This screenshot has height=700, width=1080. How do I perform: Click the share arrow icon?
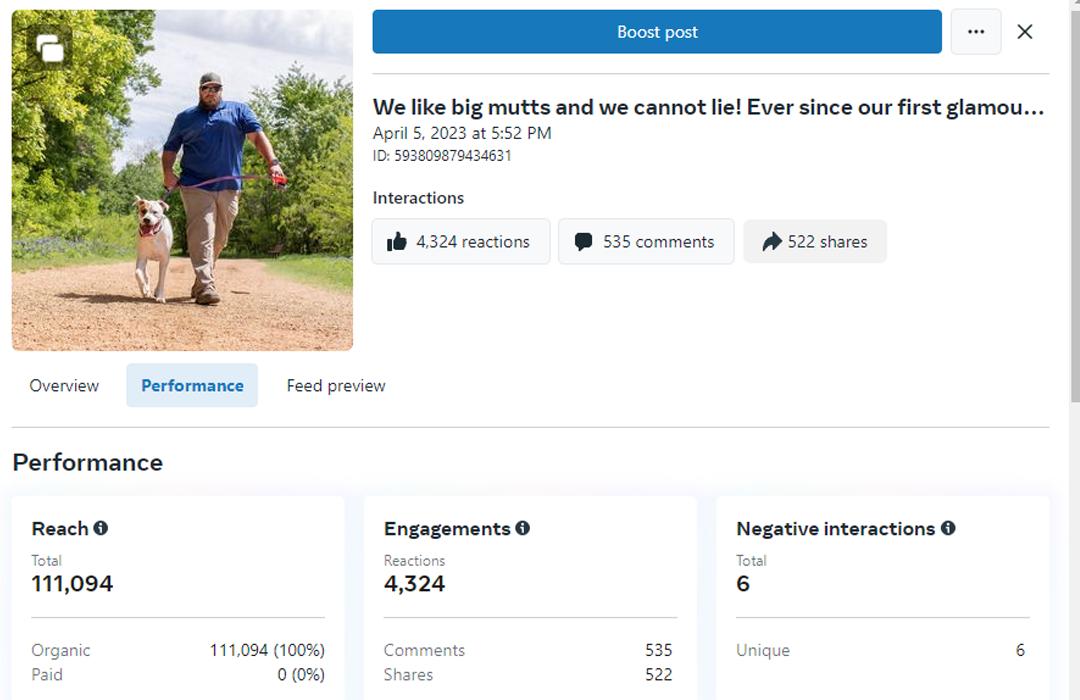tap(771, 242)
